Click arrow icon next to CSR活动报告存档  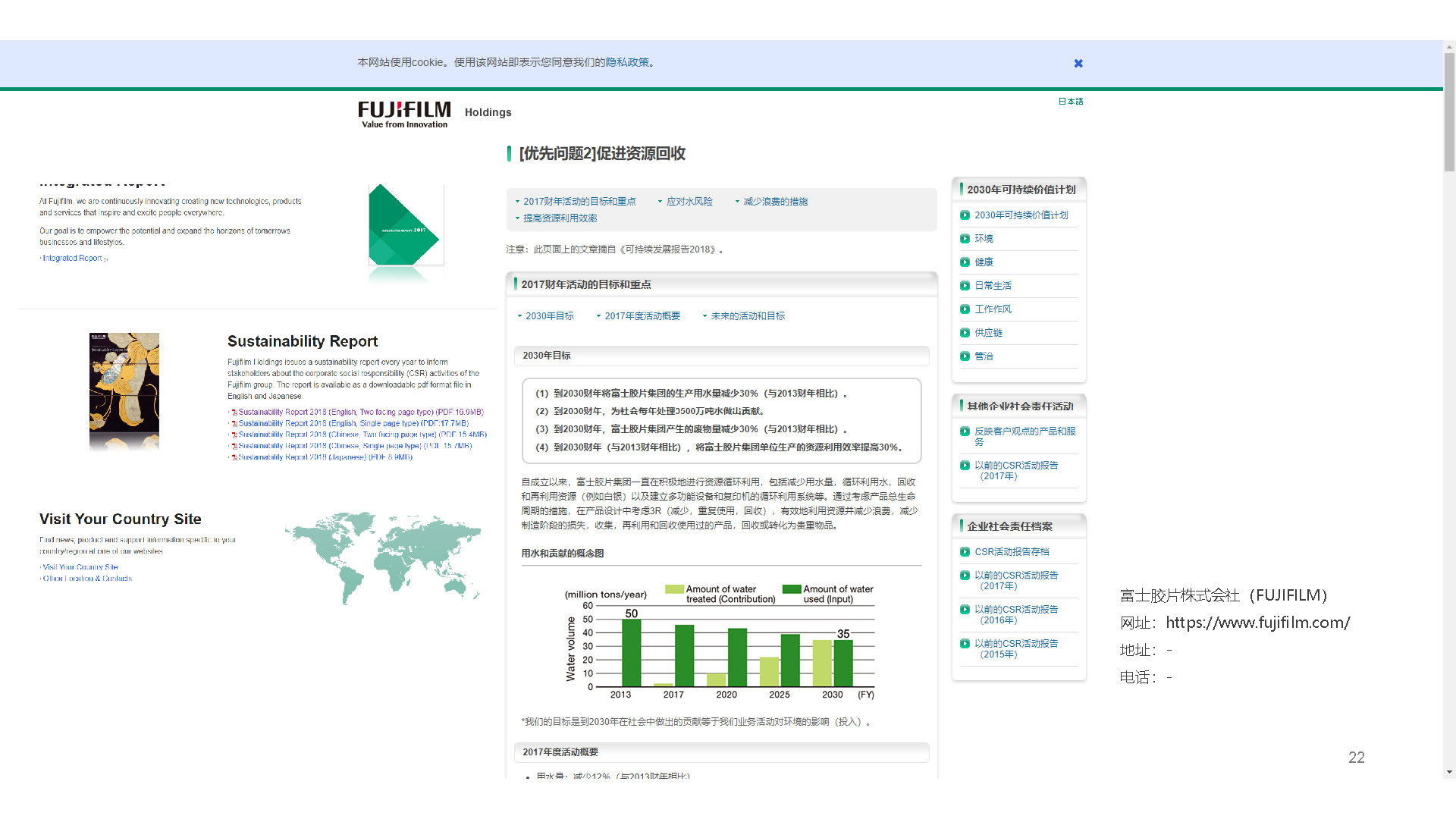(x=965, y=552)
